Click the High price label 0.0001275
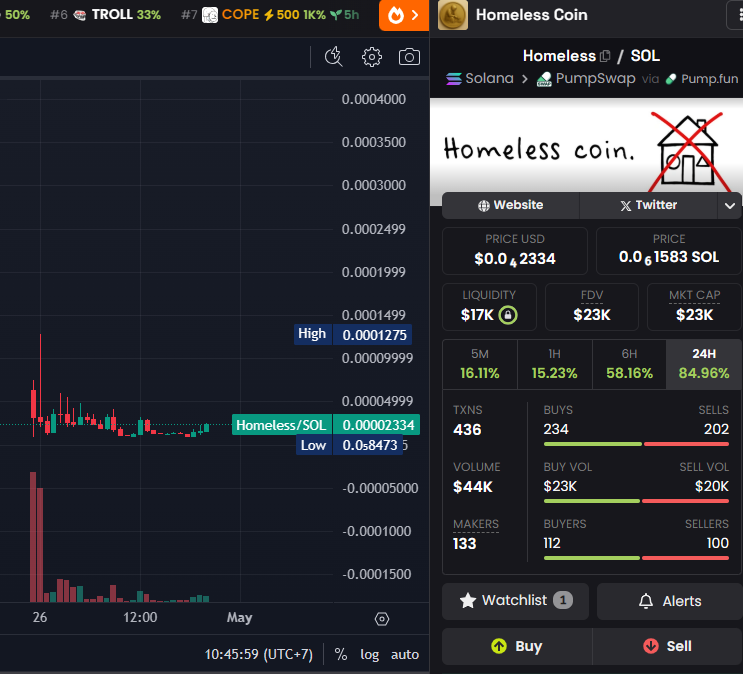 [x=353, y=335]
